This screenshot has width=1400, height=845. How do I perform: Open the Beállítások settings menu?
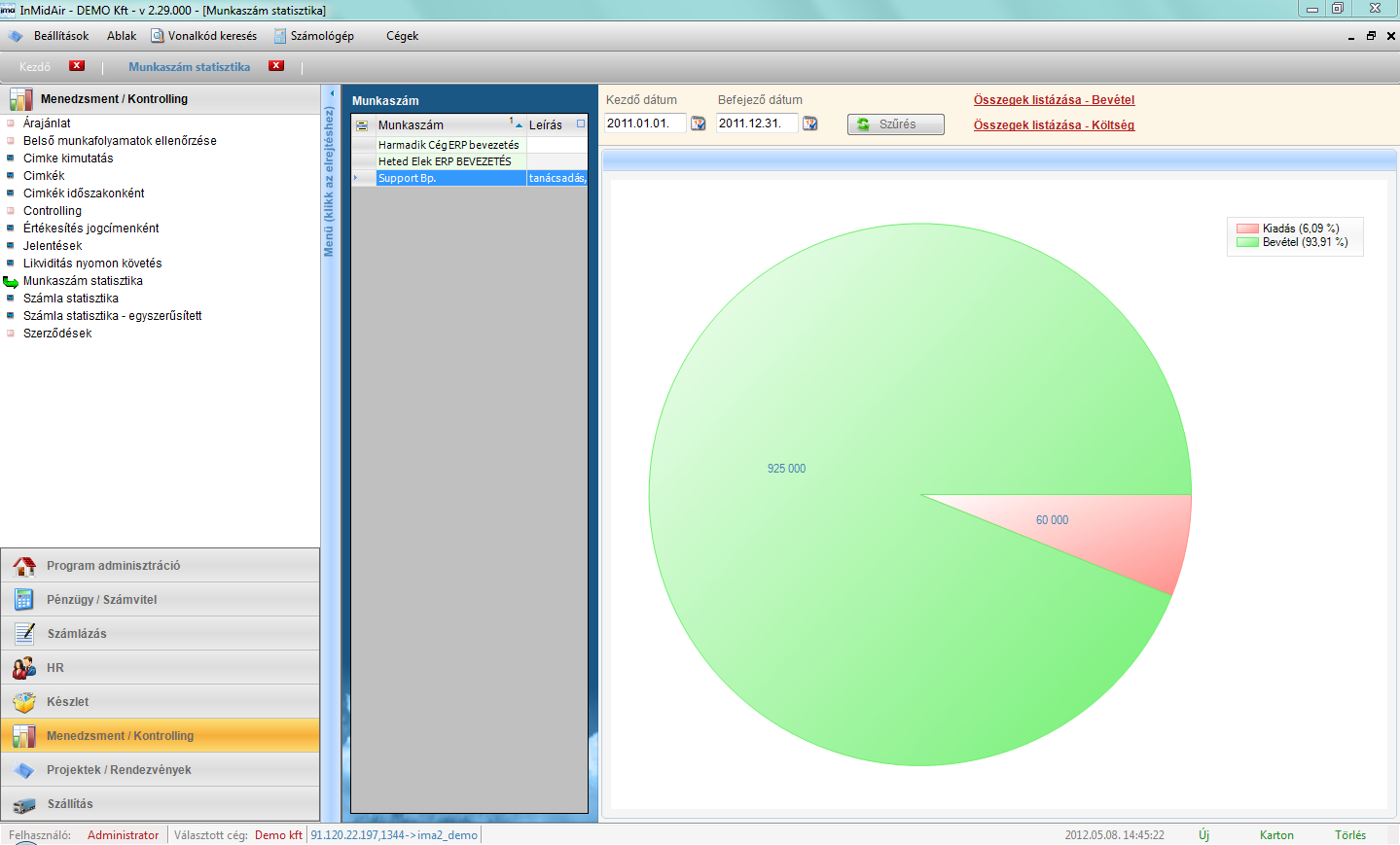click(x=61, y=36)
